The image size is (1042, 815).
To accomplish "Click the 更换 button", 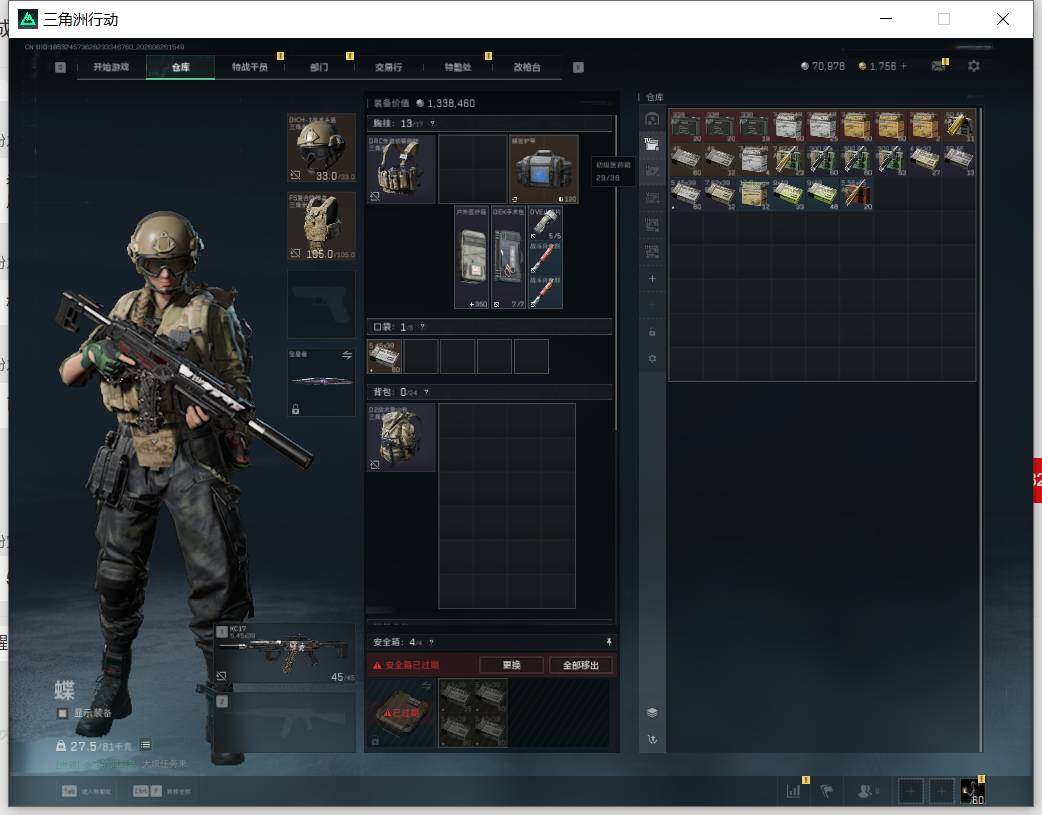I will click(x=512, y=665).
